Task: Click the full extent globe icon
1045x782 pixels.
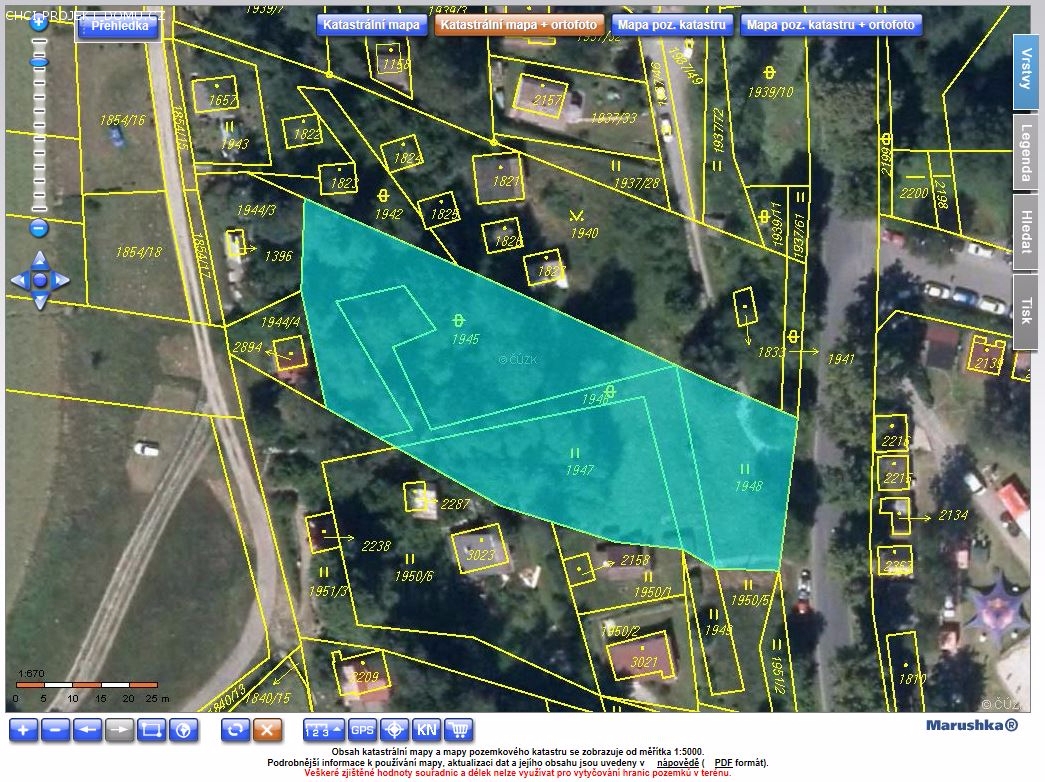Action: 183,729
